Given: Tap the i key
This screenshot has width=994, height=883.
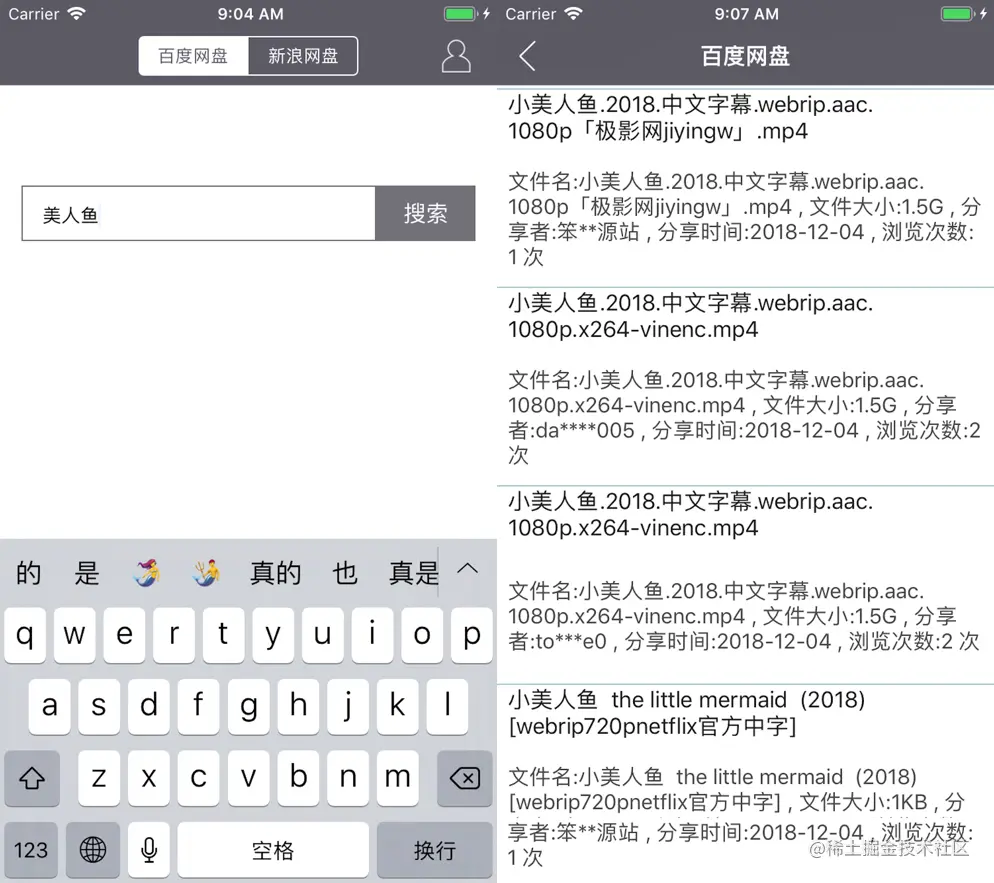Looking at the screenshot, I should (x=372, y=635).
